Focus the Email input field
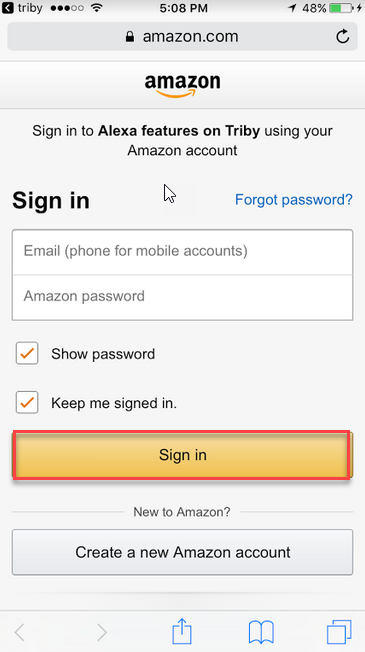 point(182,252)
